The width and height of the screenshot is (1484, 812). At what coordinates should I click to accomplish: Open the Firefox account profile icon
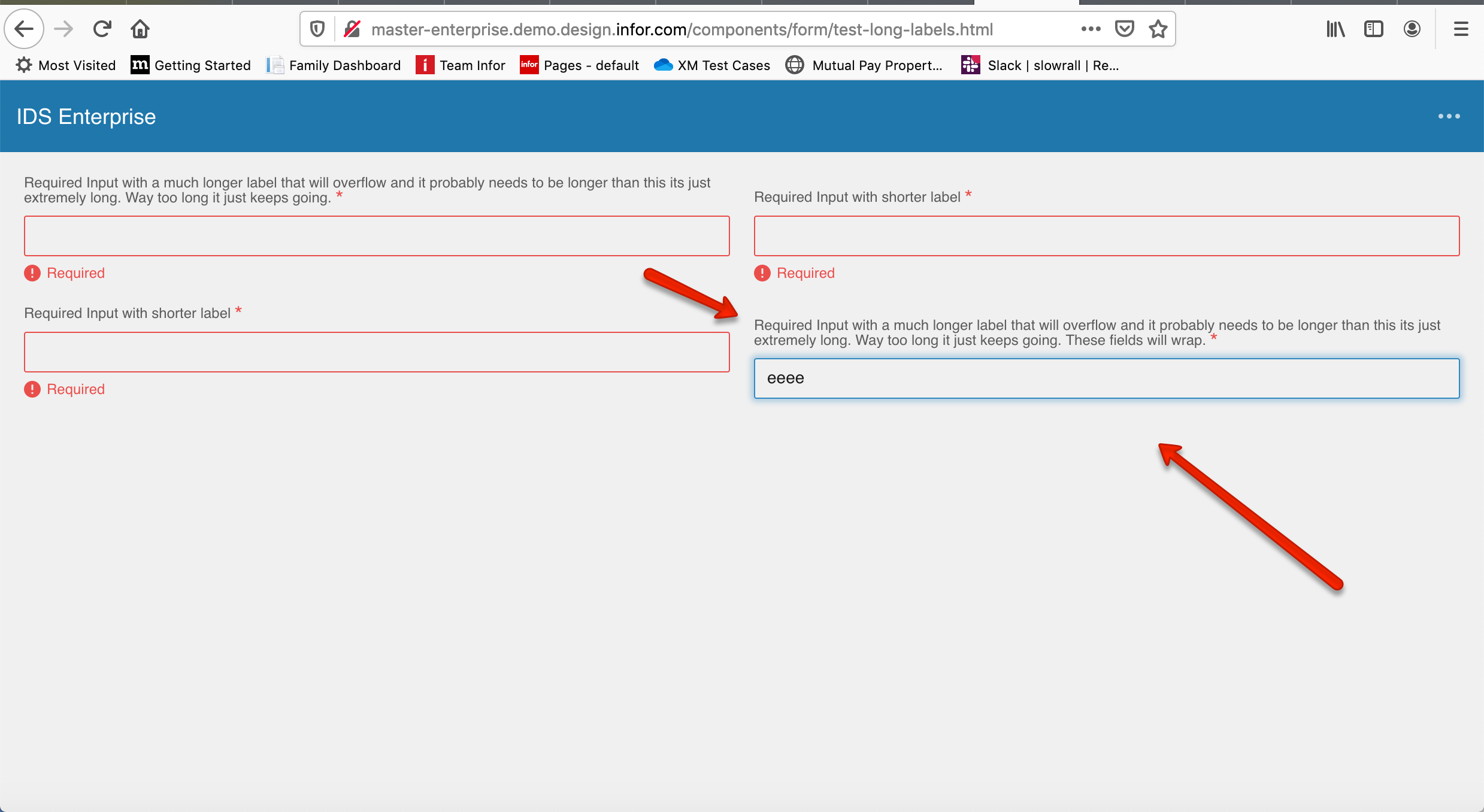tap(1412, 29)
